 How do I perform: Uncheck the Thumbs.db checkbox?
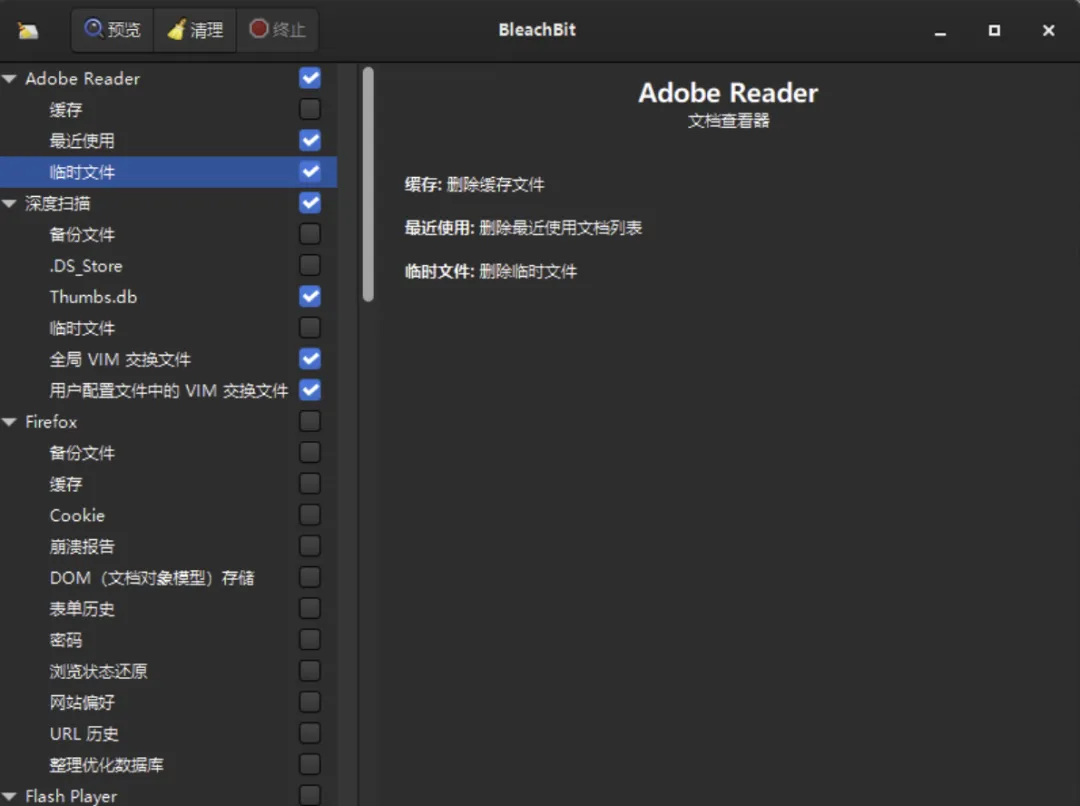[310, 296]
